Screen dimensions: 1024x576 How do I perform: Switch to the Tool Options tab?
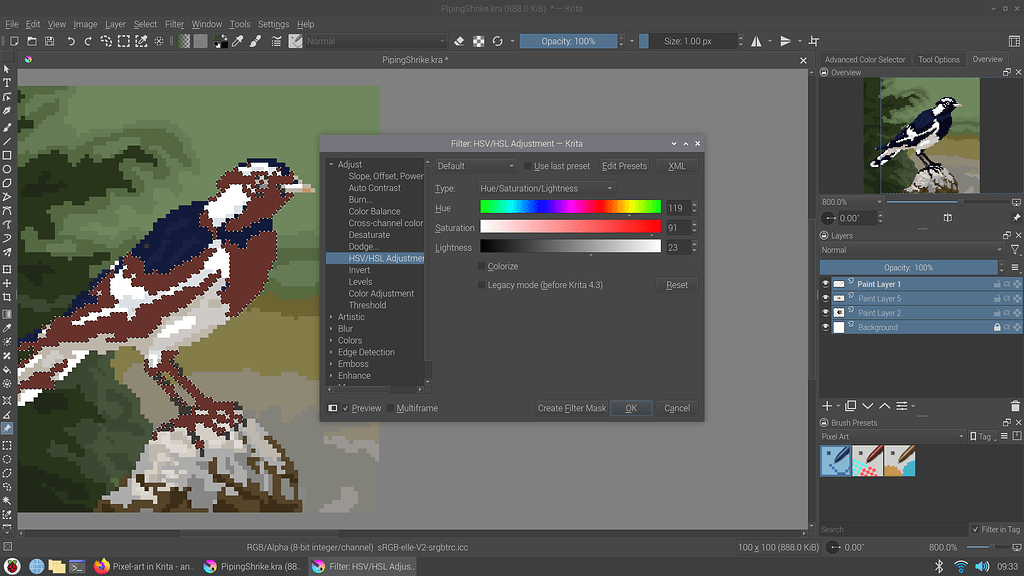coord(938,60)
